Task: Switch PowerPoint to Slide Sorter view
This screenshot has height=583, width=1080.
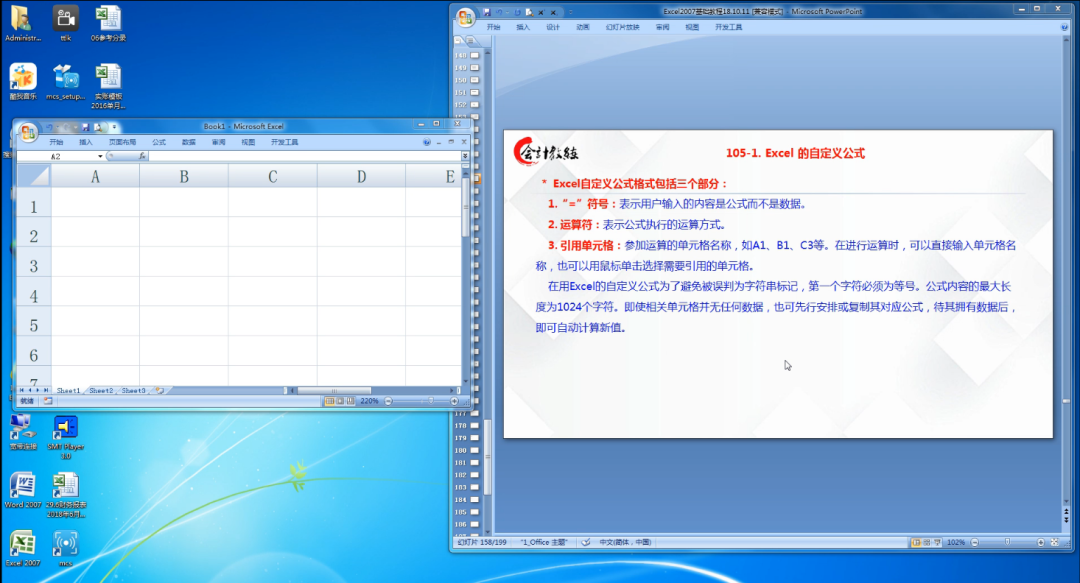Action: pyautogui.click(x=927, y=542)
